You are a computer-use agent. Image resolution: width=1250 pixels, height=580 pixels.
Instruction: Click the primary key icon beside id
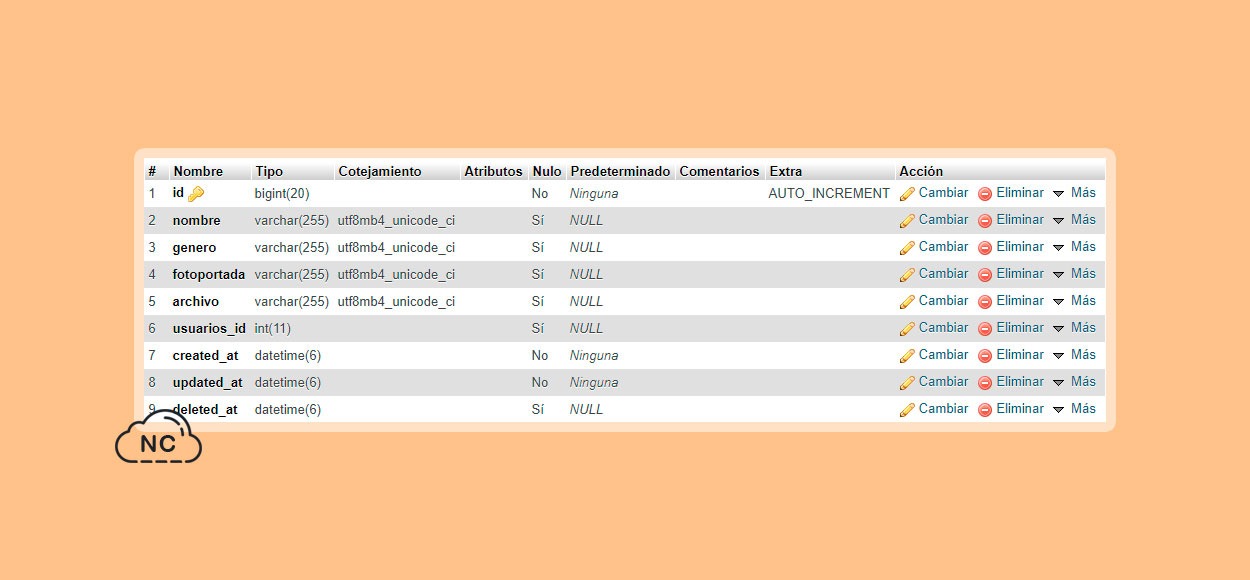[196, 194]
